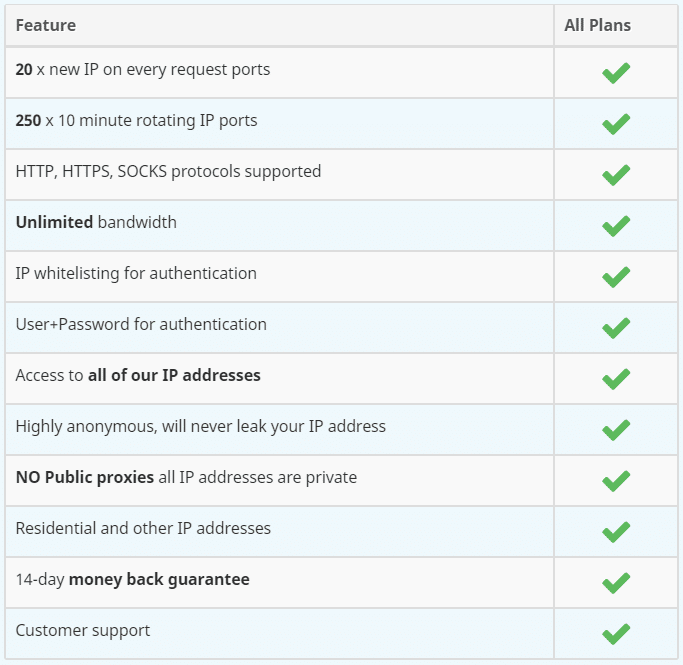
Task: Click checkmark for Residential and other IP addresses
Action: (616, 531)
